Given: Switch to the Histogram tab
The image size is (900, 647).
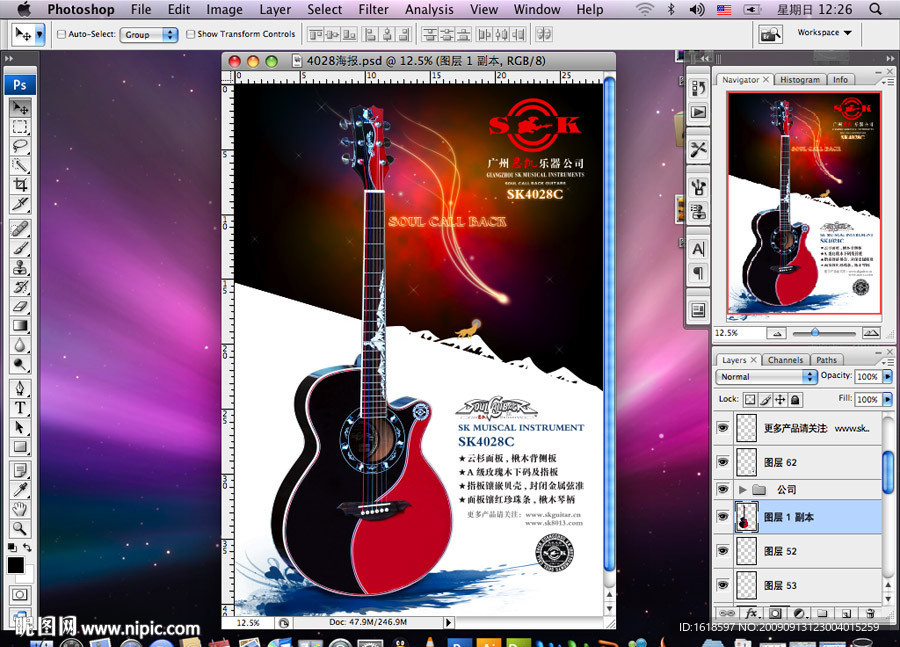Looking at the screenshot, I should click(x=800, y=80).
